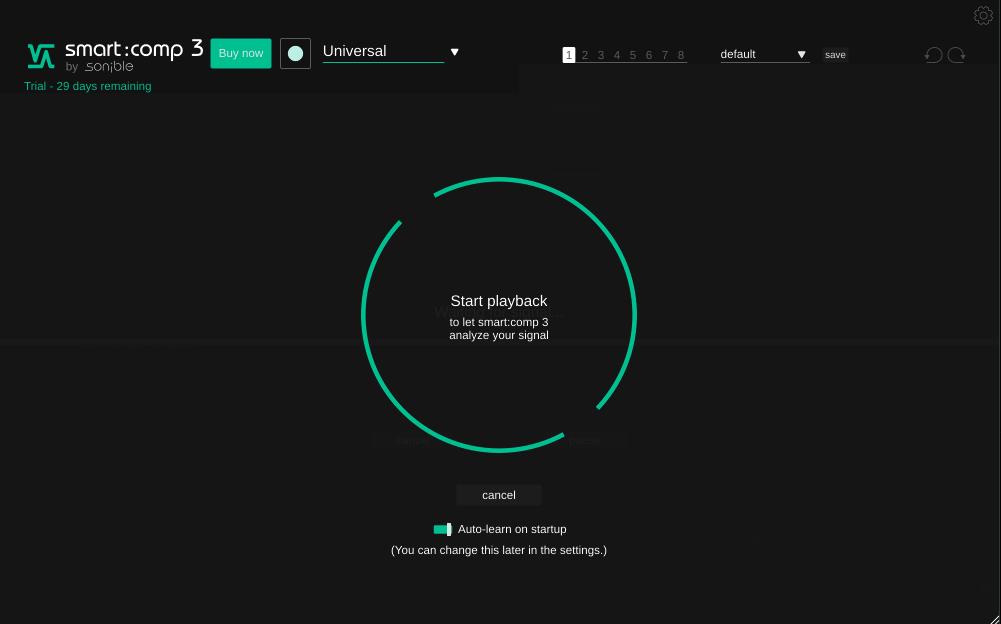This screenshot has width=1001, height=624.
Task: Click the window resize handle in the corner
Action: (993, 616)
